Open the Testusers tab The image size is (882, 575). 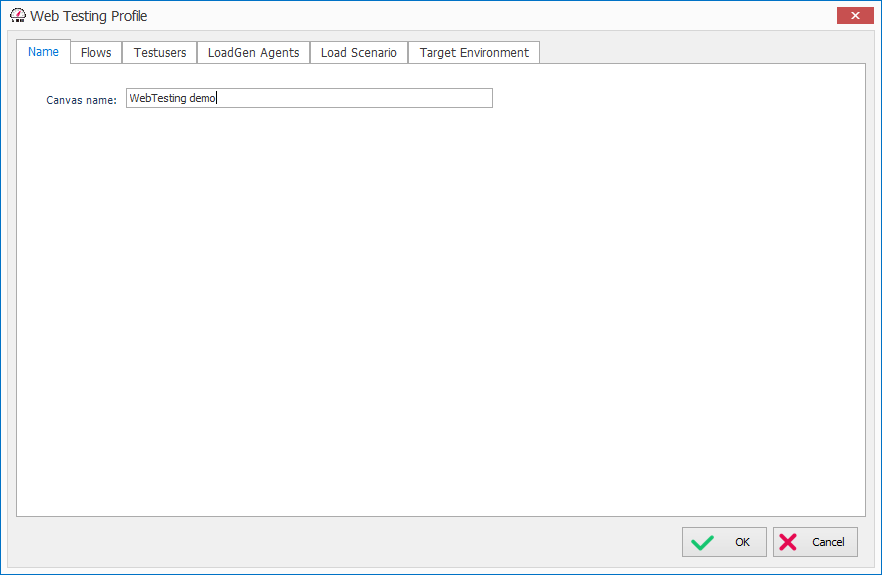click(x=160, y=53)
